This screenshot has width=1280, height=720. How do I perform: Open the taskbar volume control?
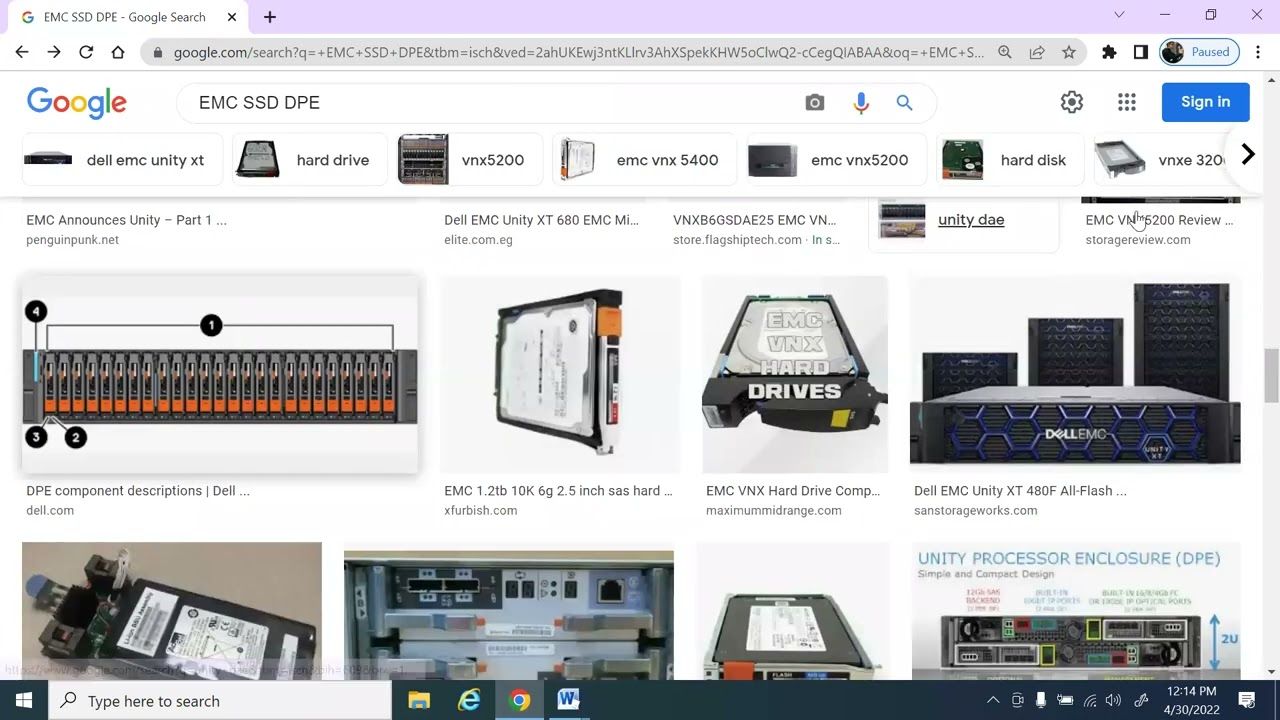1113,700
